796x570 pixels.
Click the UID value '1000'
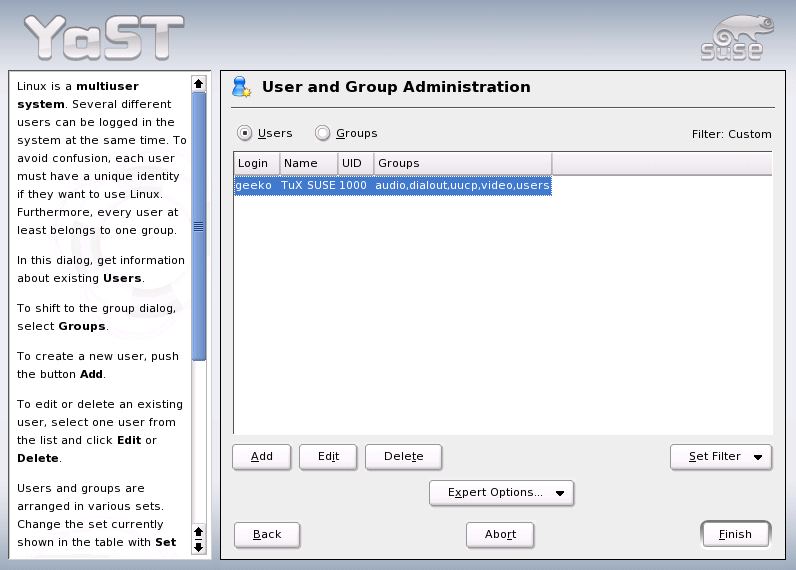(353, 185)
